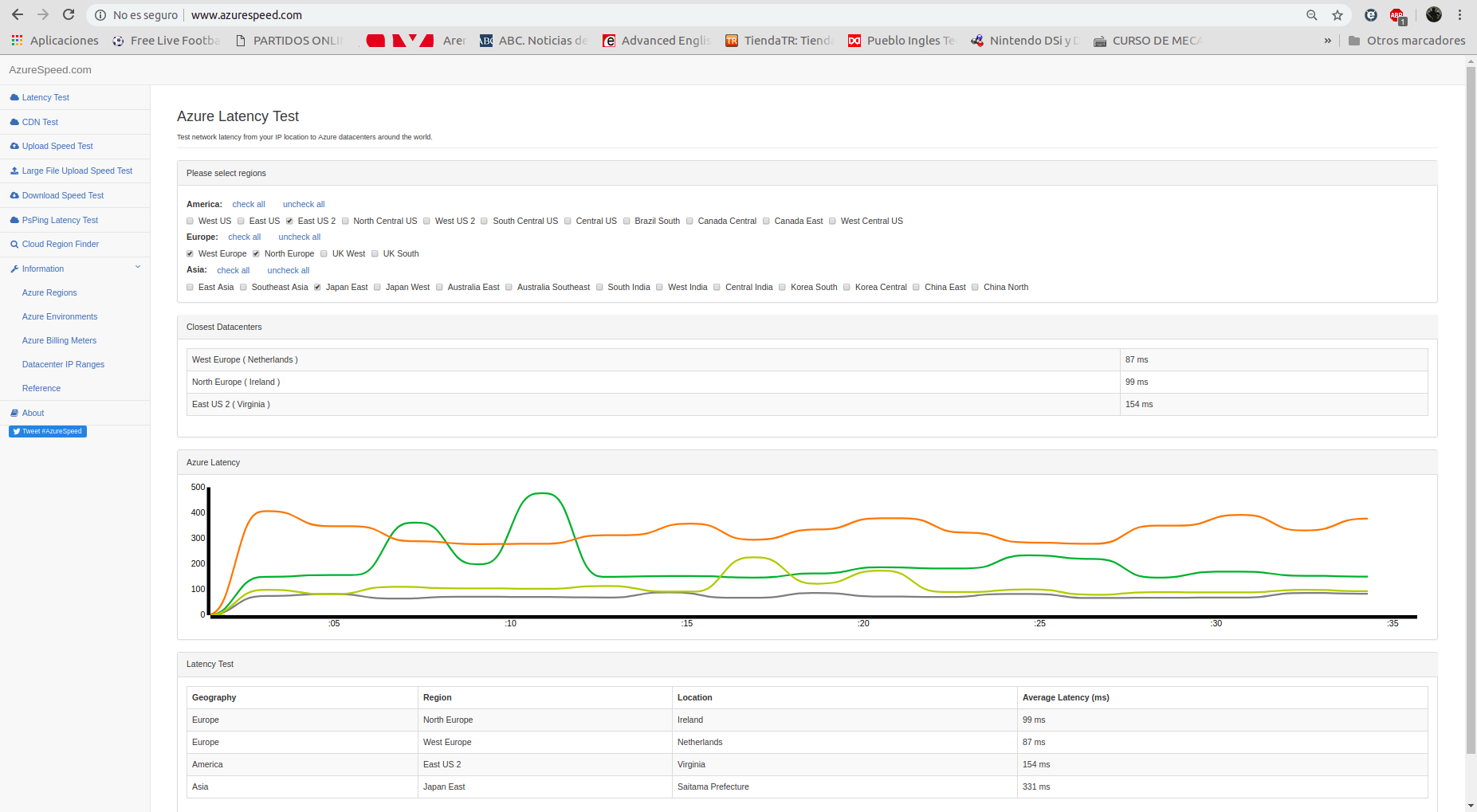Uncheck the Japan East checkbox
Image resolution: width=1477 pixels, height=812 pixels.
(317, 288)
